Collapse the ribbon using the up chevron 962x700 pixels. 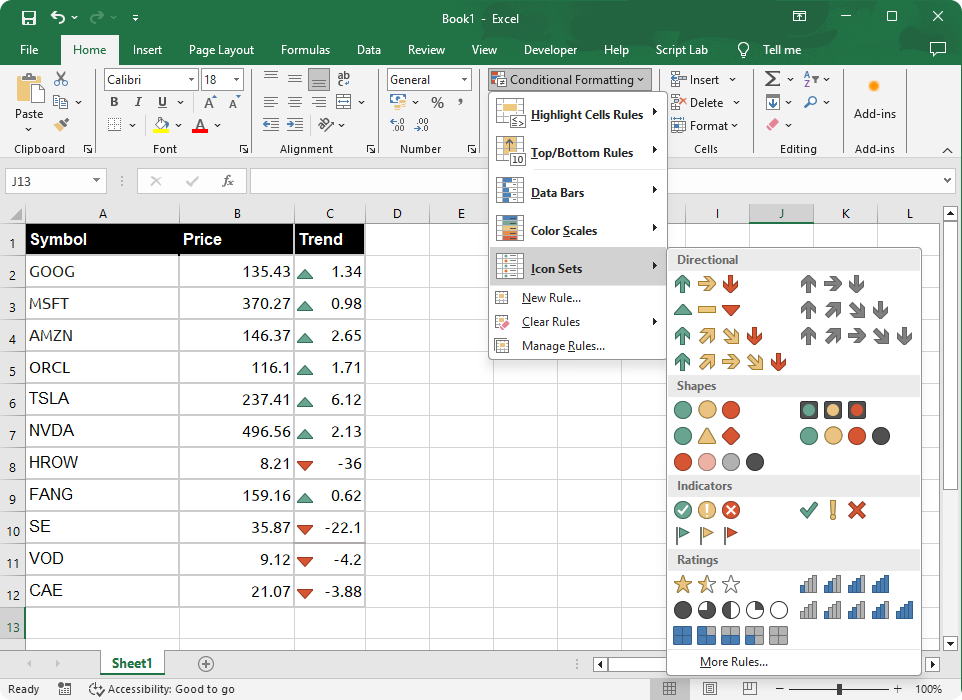coord(947,150)
